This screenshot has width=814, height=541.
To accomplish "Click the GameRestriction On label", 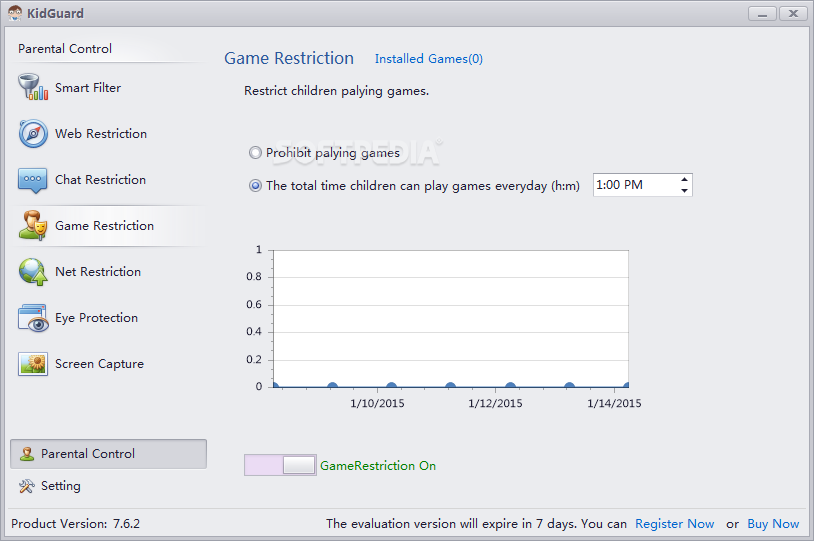I will tap(378, 466).
